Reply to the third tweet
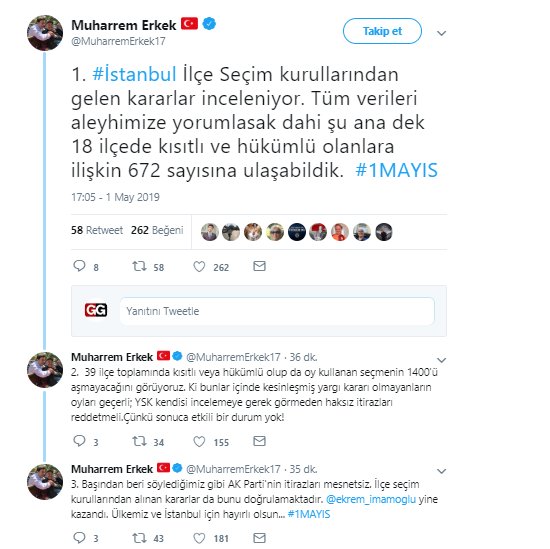Viewport: 550px width, 549px height. point(79,537)
